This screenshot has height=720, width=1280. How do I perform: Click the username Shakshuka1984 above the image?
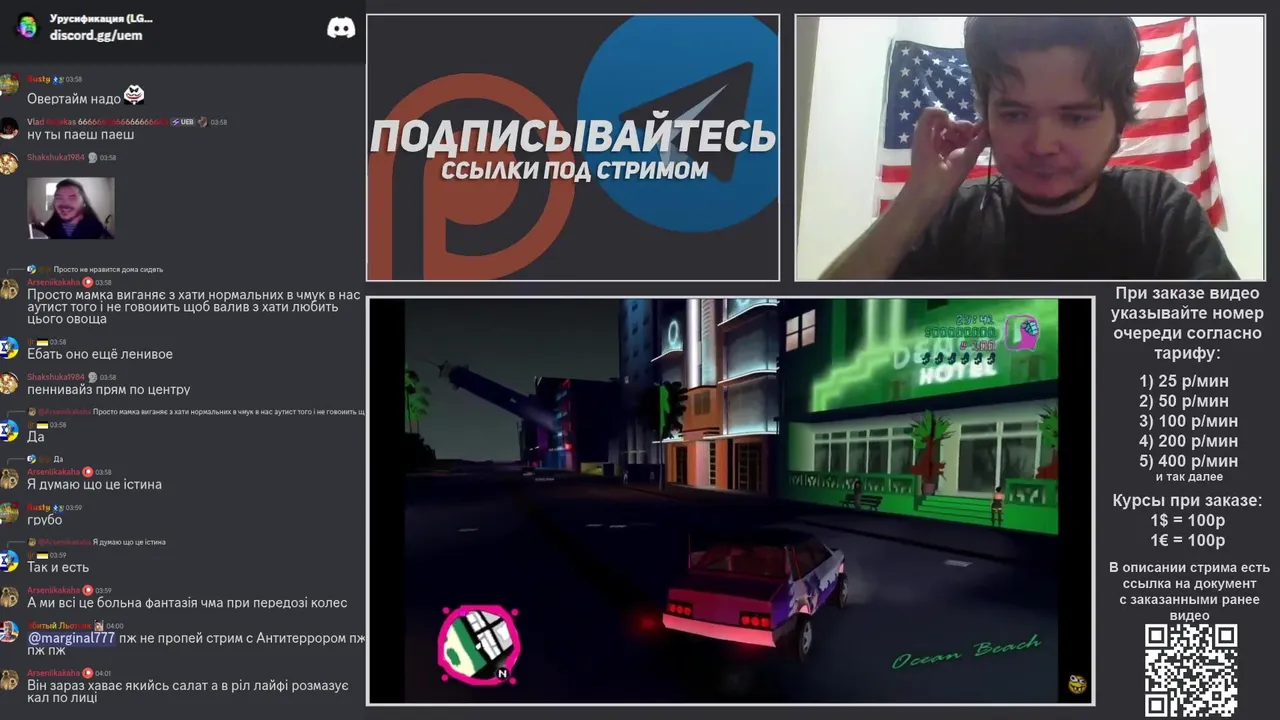pos(56,158)
